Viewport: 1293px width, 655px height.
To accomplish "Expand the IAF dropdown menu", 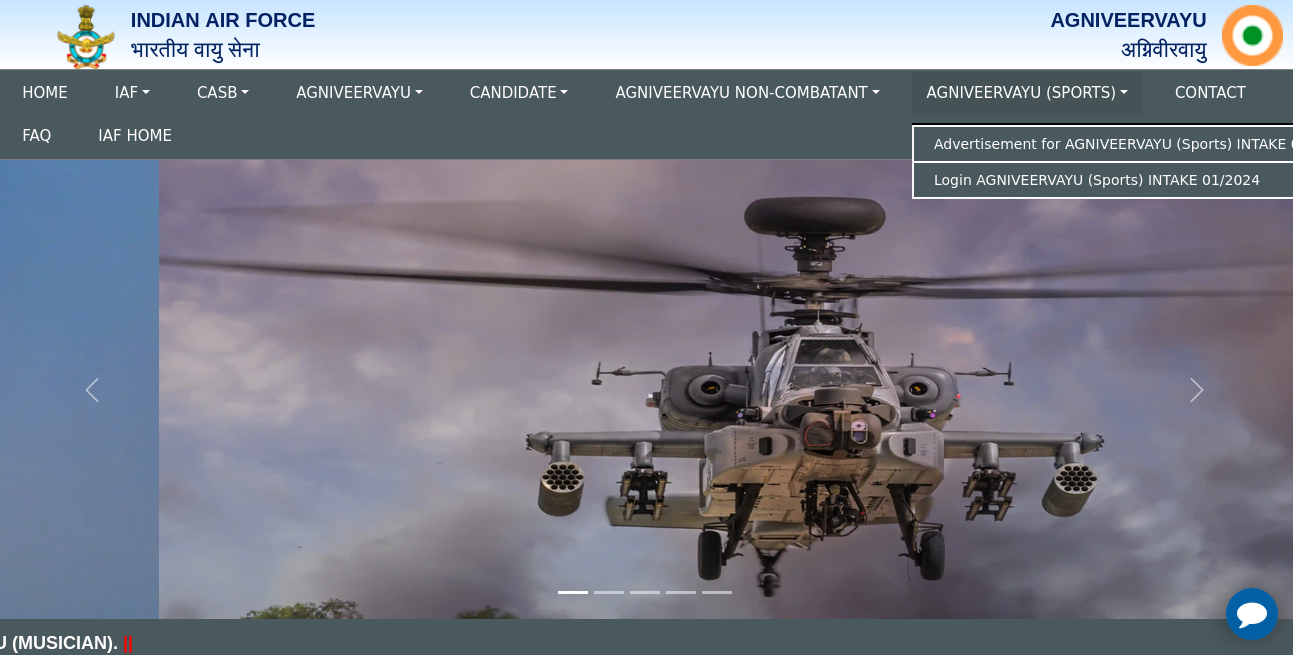I will click(x=132, y=93).
